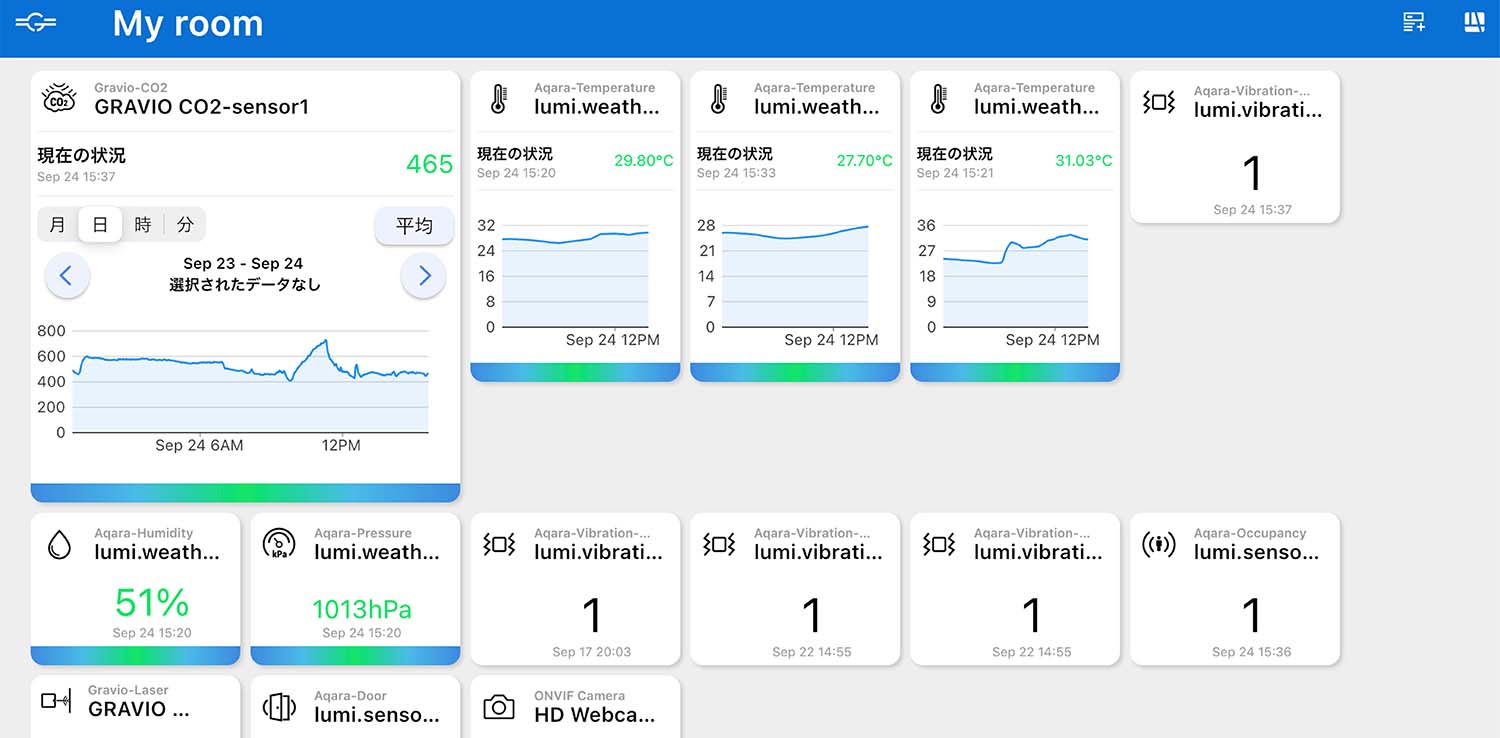1500x738 pixels.
Task: Click the pressure gauge kPa icon
Action: pos(279,543)
